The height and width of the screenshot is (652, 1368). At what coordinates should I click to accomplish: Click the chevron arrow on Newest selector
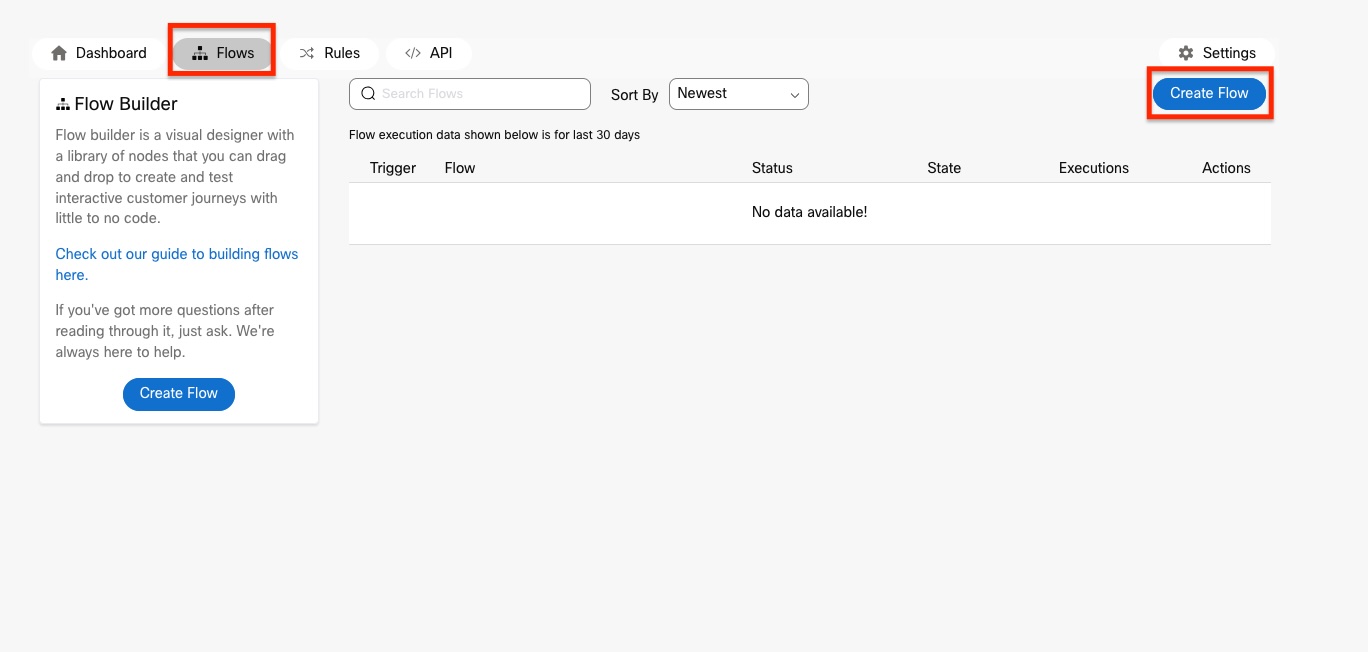[x=795, y=95]
